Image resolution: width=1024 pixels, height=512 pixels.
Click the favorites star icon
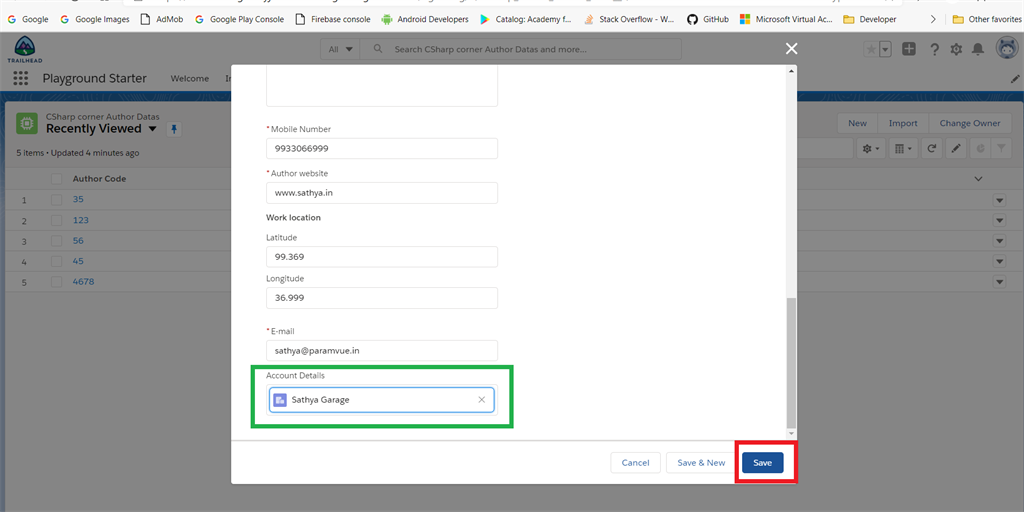click(x=871, y=49)
